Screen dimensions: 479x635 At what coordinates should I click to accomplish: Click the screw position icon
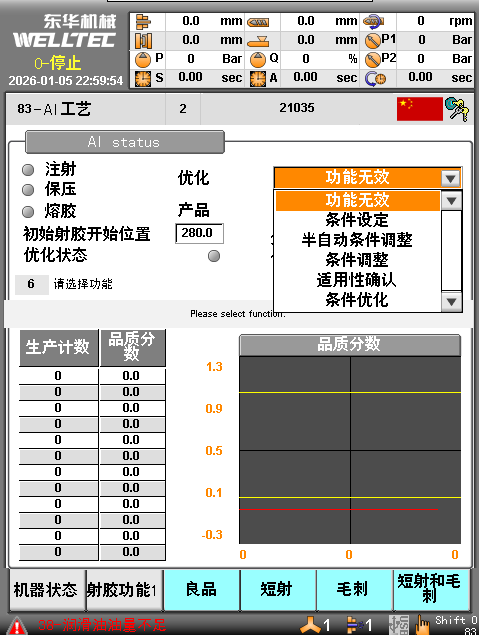pos(258,22)
